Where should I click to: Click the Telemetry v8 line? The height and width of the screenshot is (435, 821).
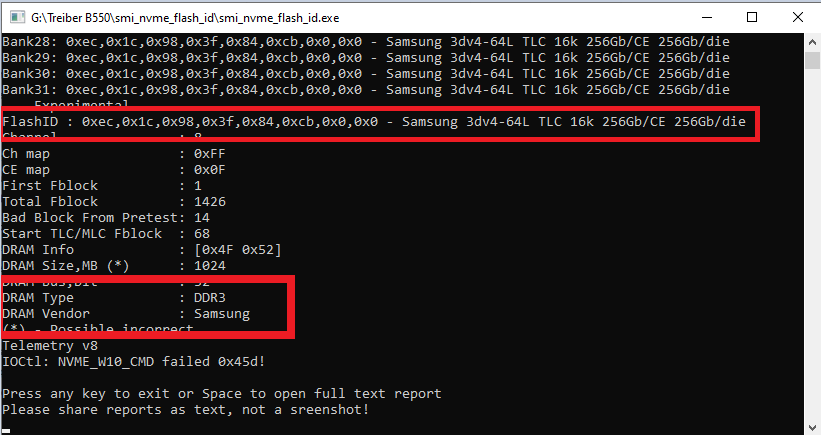[50, 346]
